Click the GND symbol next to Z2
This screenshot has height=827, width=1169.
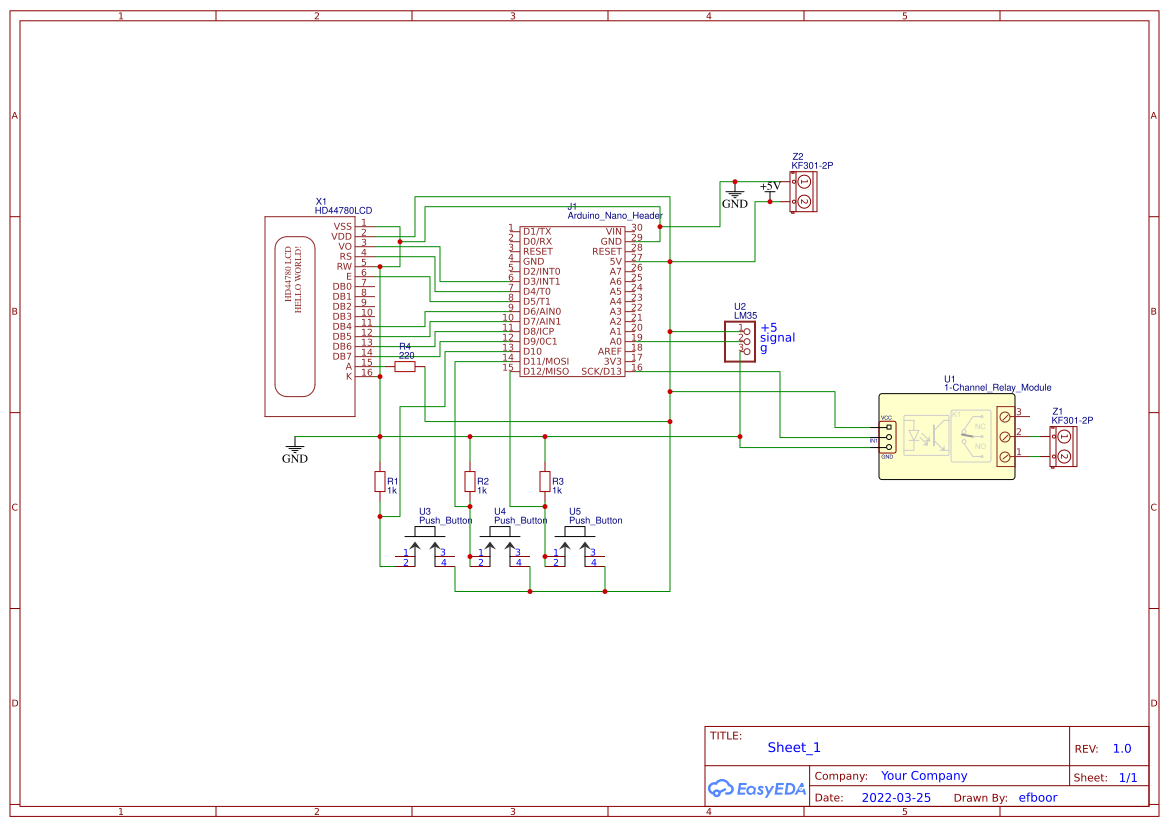click(733, 192)
